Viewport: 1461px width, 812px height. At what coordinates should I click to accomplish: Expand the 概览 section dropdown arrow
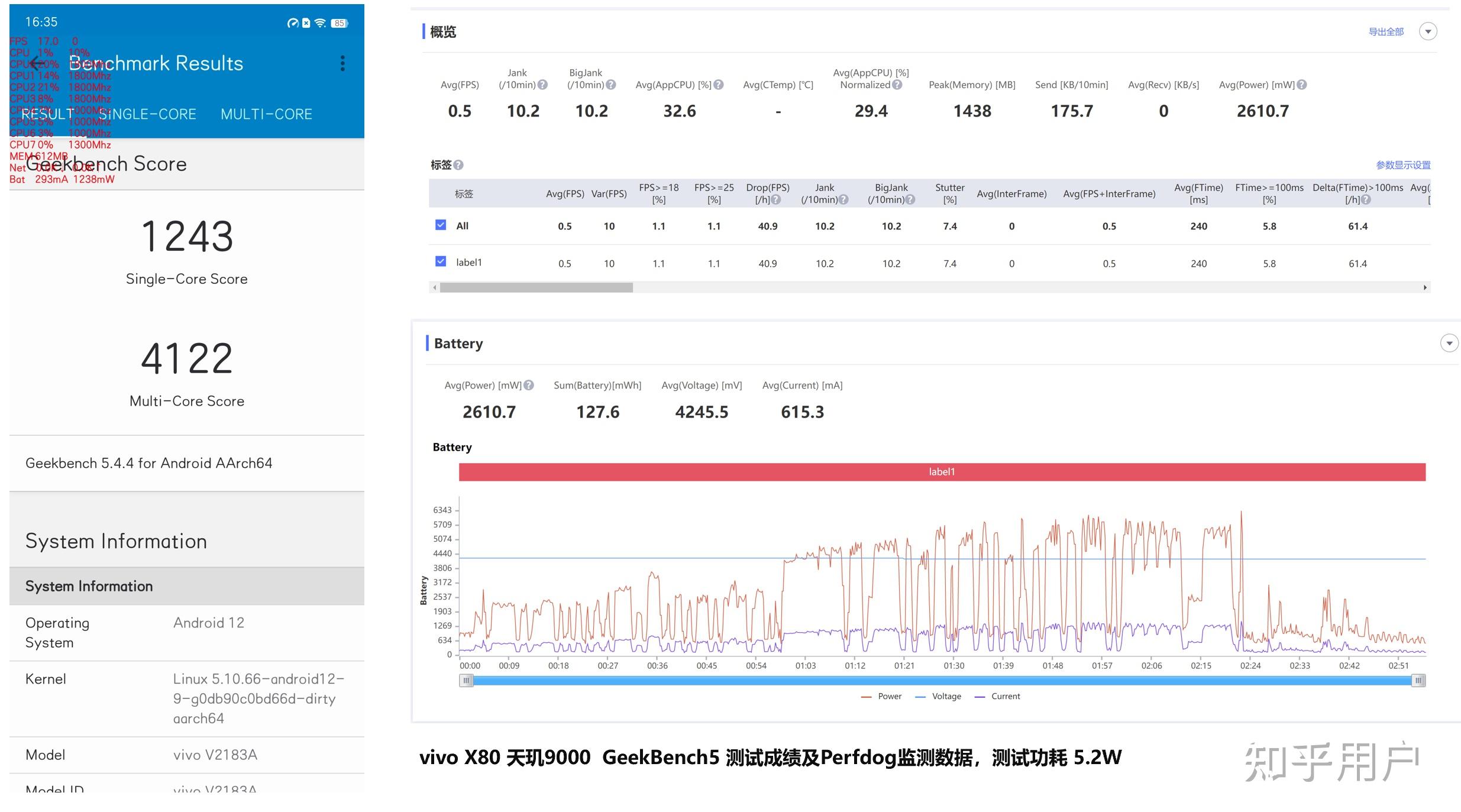tap(1428, 31)
